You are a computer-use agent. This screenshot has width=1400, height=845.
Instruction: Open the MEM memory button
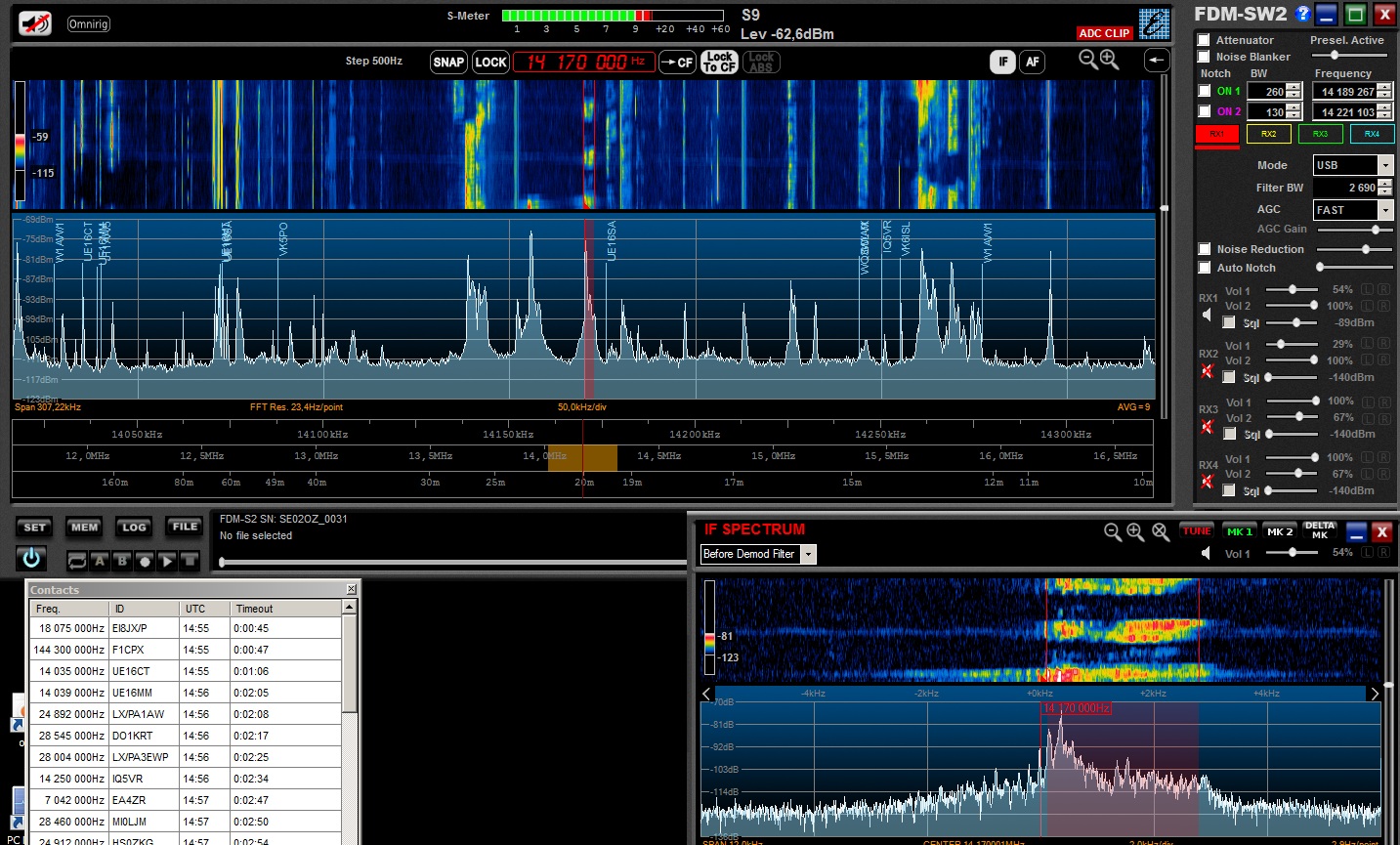[x=84, y=528]
